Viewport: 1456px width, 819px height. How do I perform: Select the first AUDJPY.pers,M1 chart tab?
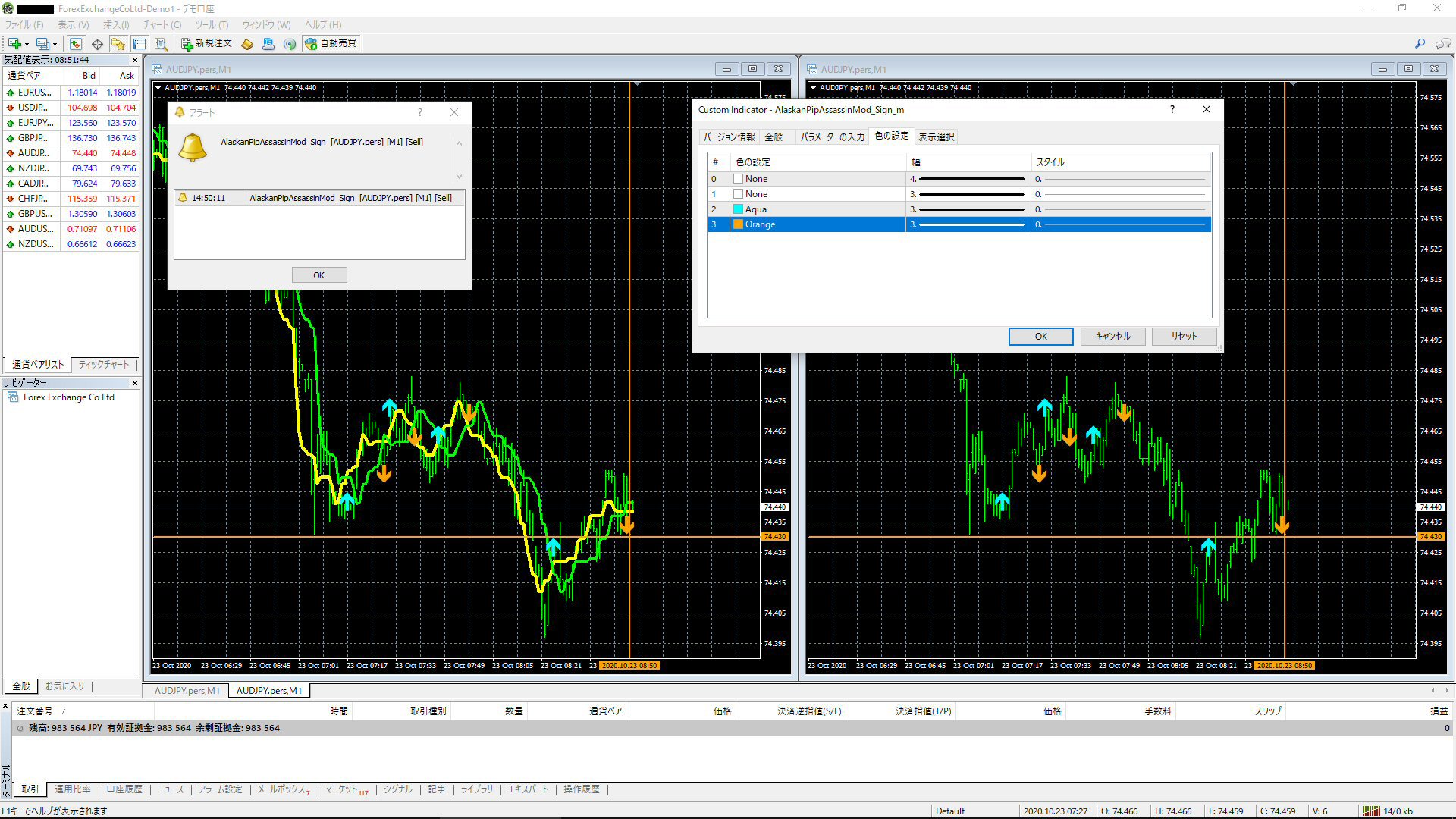[x=187, y=691]
